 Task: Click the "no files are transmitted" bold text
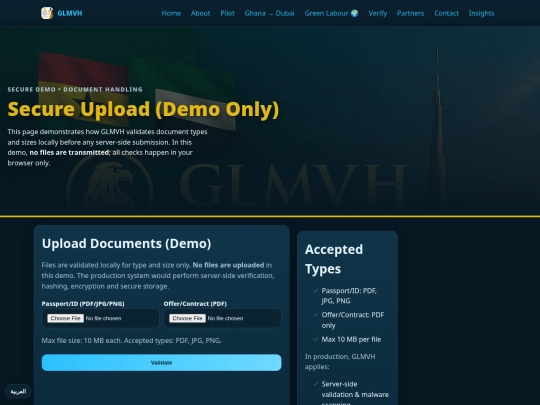69,153
